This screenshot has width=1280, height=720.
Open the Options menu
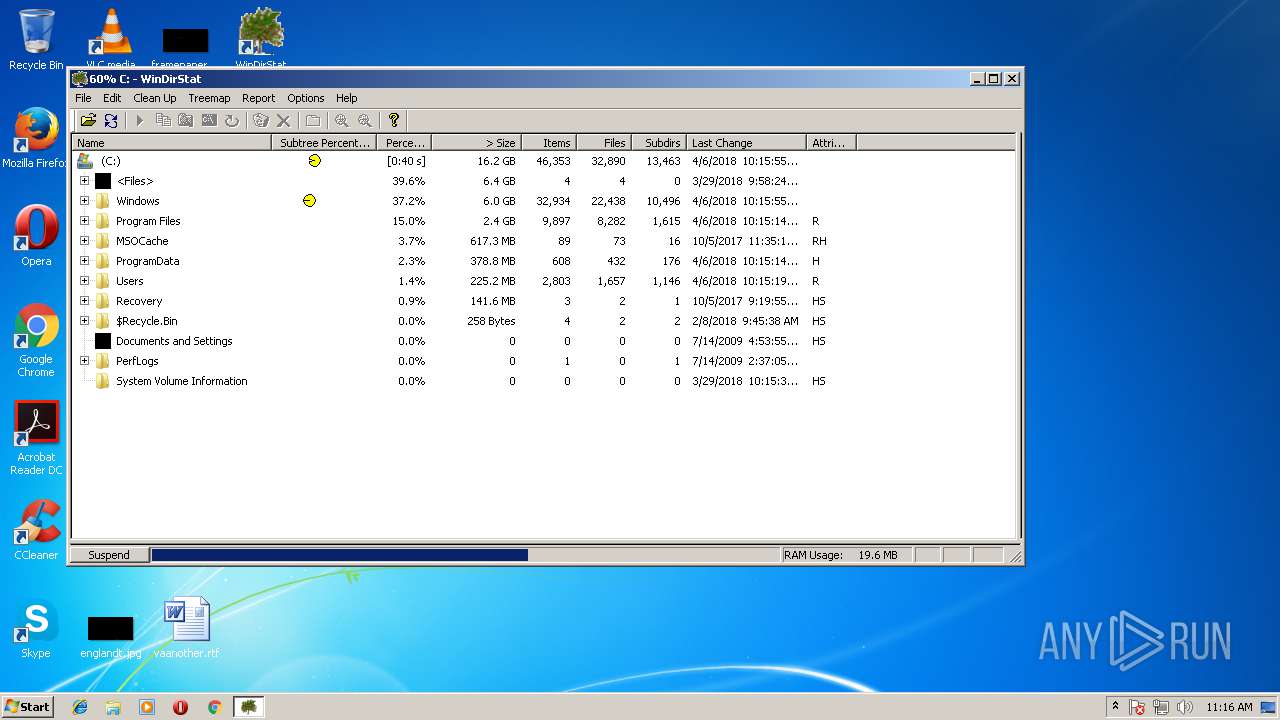(x=306, y=98)
